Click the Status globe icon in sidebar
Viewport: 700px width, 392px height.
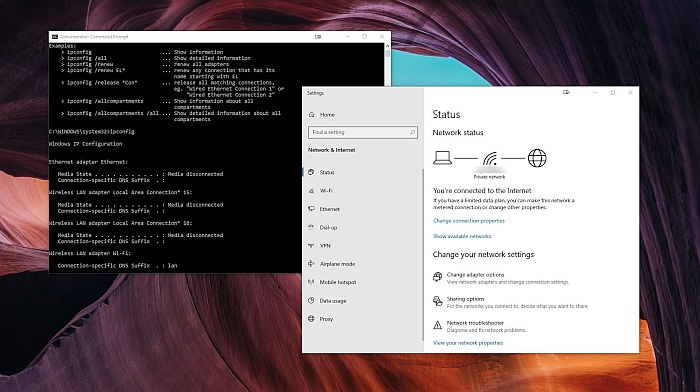[311, 172]
